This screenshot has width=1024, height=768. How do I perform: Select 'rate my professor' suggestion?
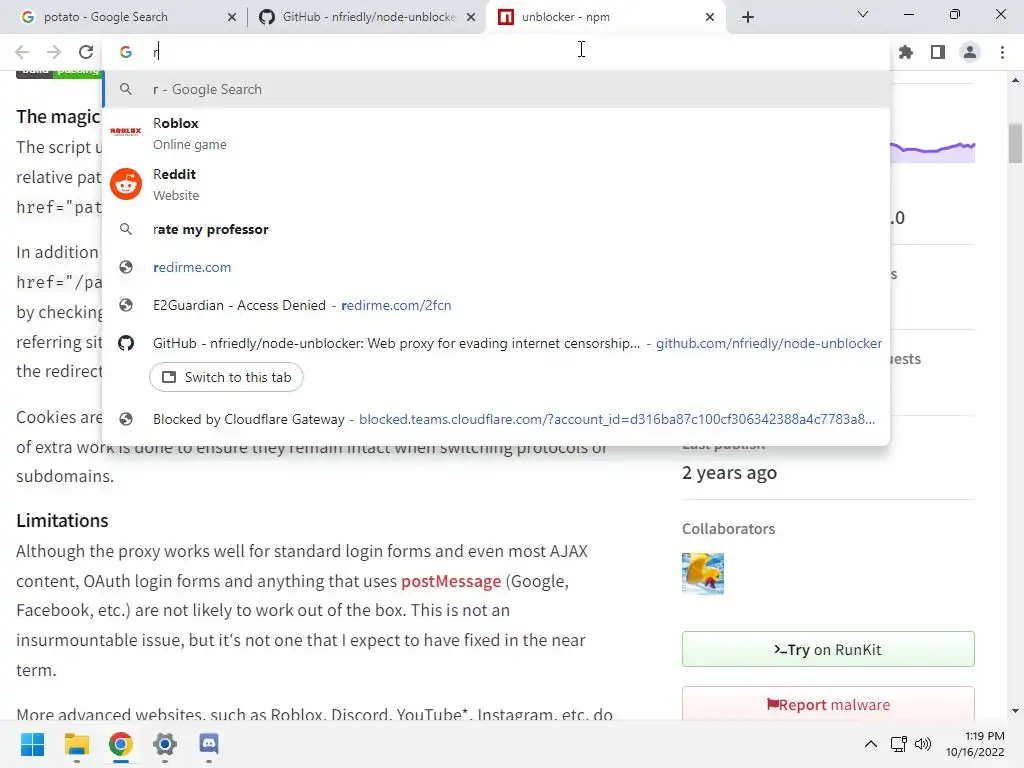(496, 229)
